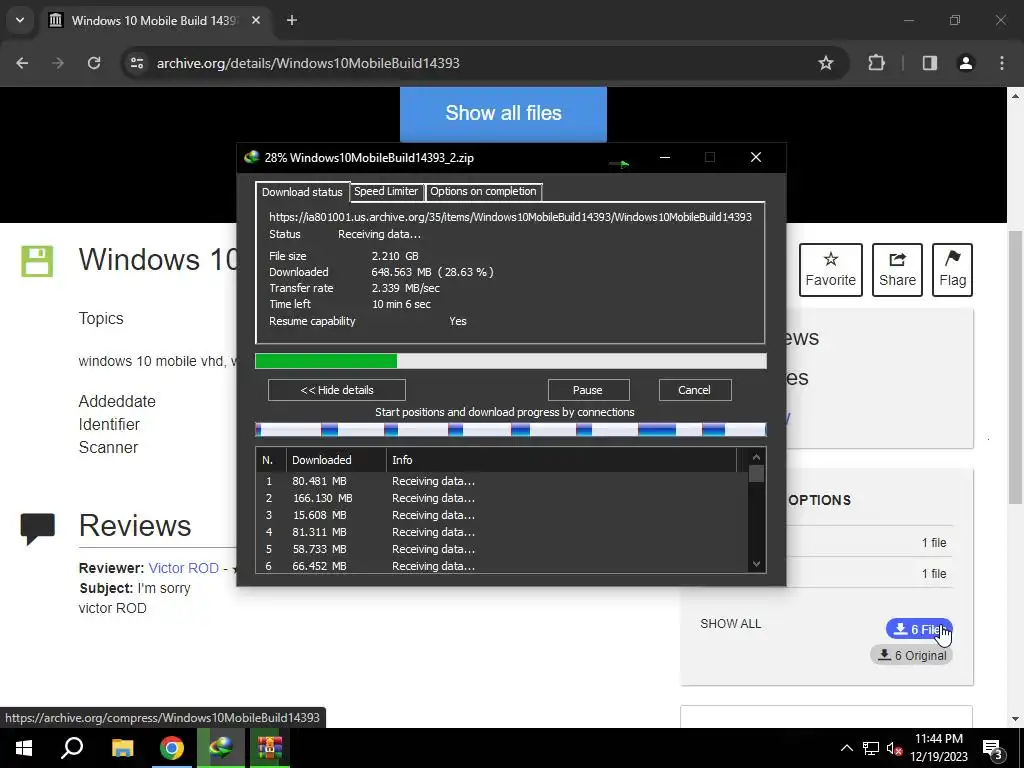Switch to the Download status tab
This screenshot has height=768, width=1024.
(302, 192)
